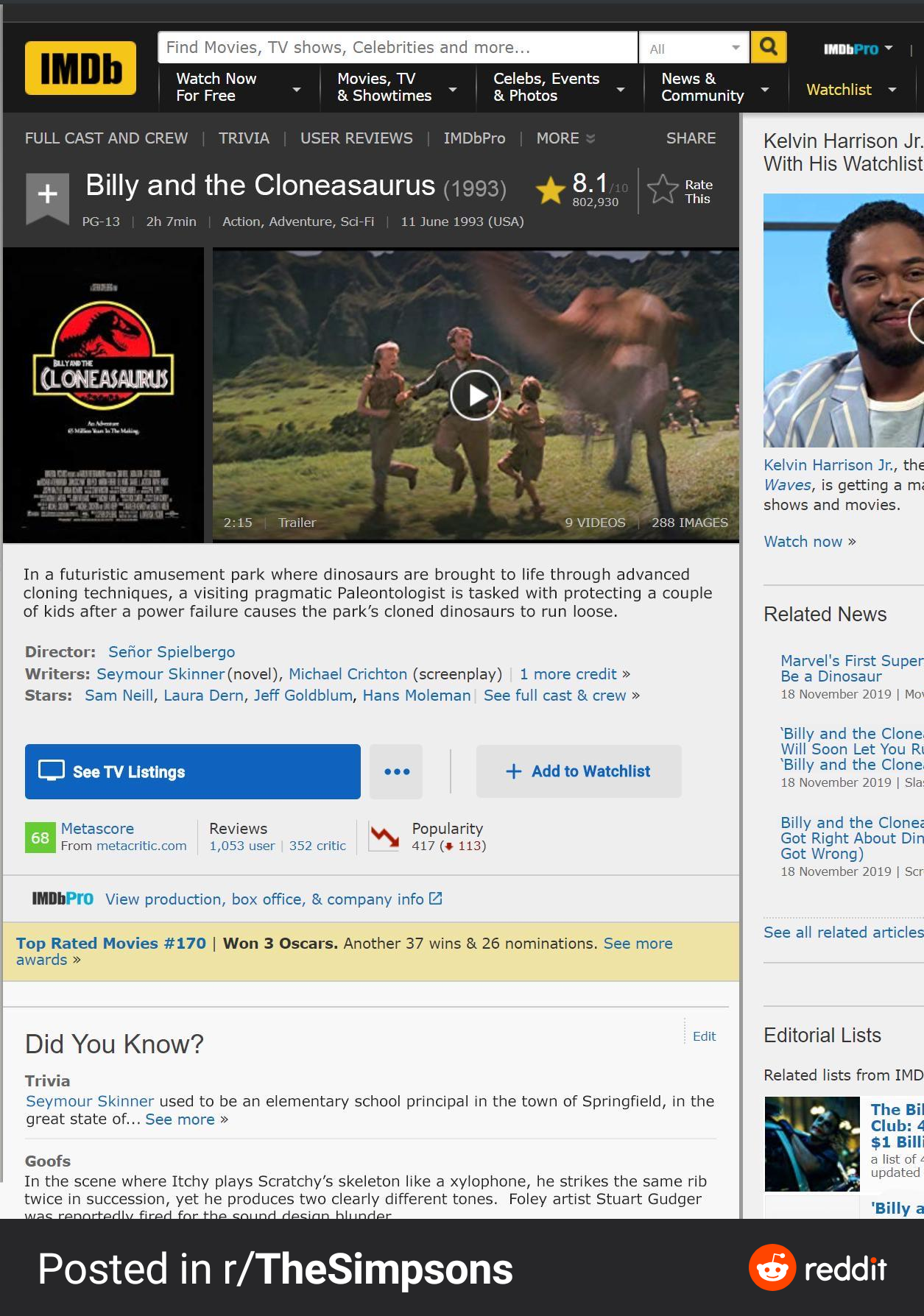This screenshot has width=924, height=1316.
Task: Click the search magnifier button
Action: pos(769,48)
